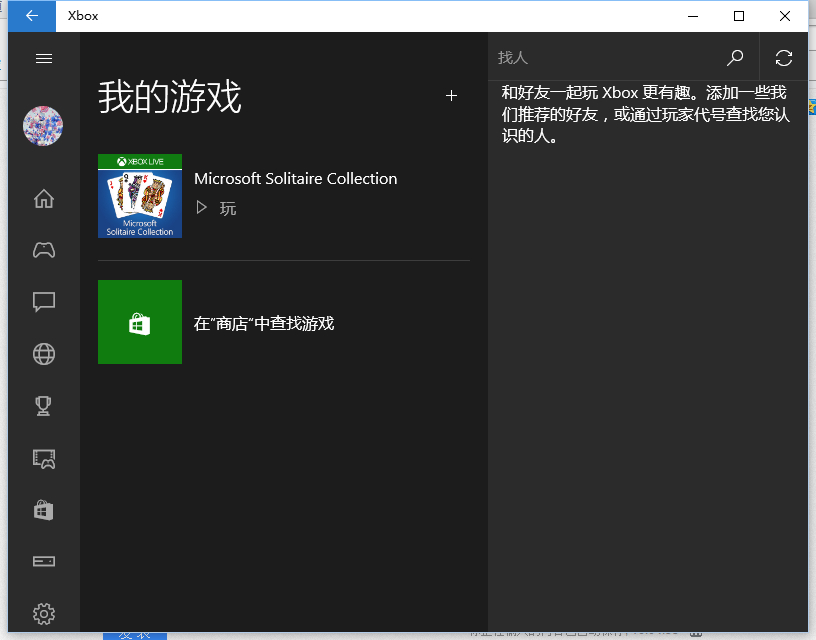Open My Games controller icon
The width and height of the screenshot is (816, 640).
[44, 250]
